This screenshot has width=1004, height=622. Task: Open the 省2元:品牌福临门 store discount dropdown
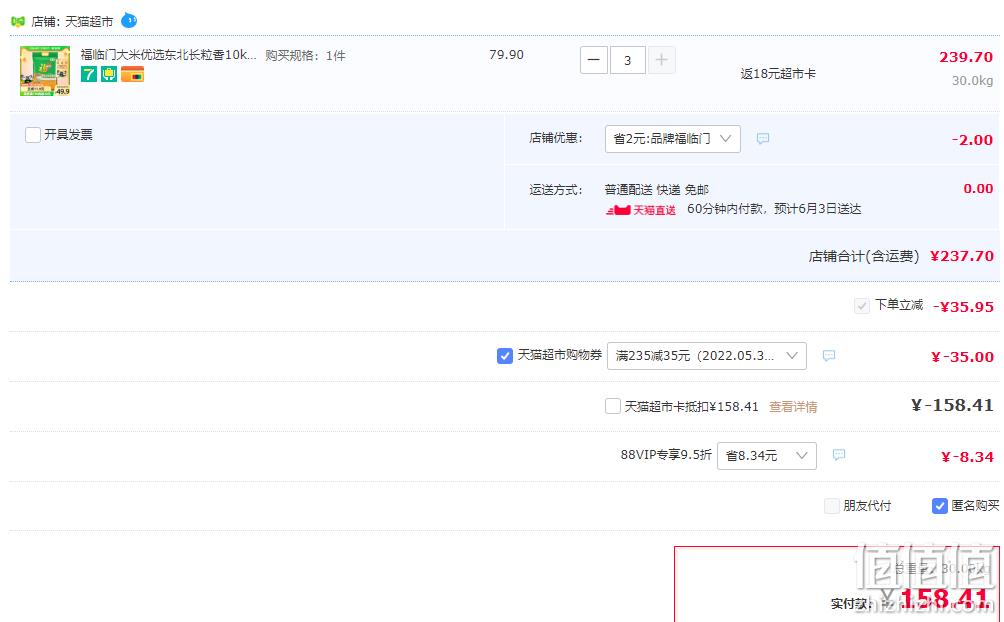[672, 139]
